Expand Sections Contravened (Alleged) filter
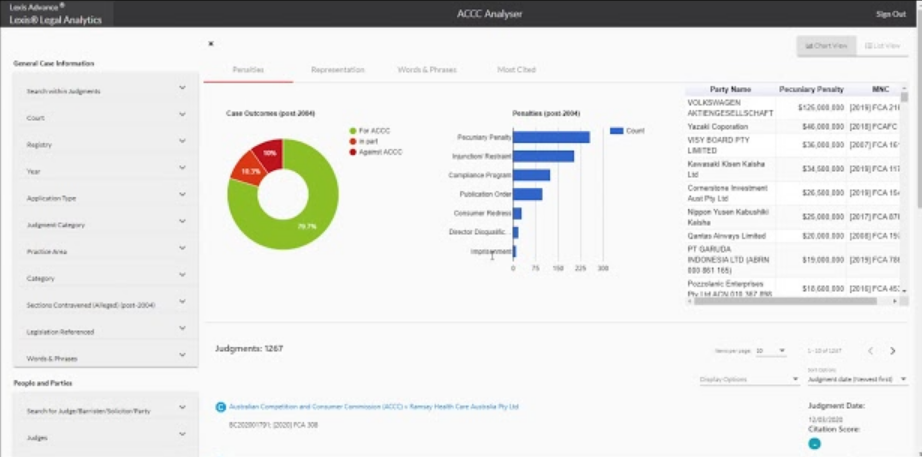The image size is (922, 457). [x=106, y=305]
